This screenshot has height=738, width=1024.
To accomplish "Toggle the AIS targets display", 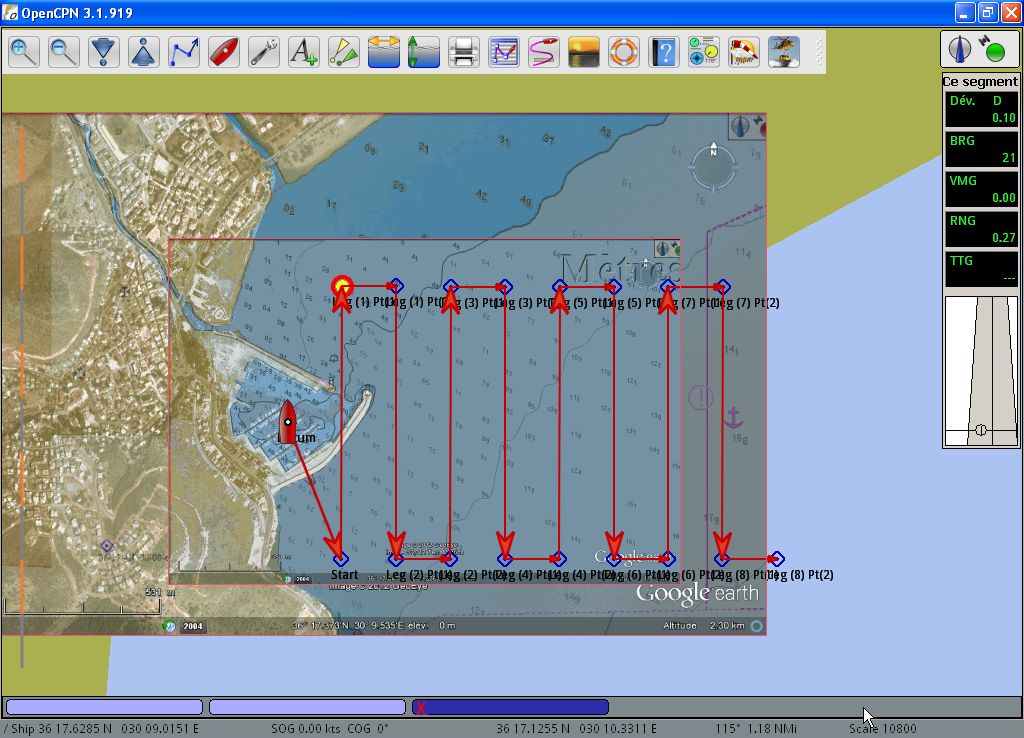I will coord(344,51).
